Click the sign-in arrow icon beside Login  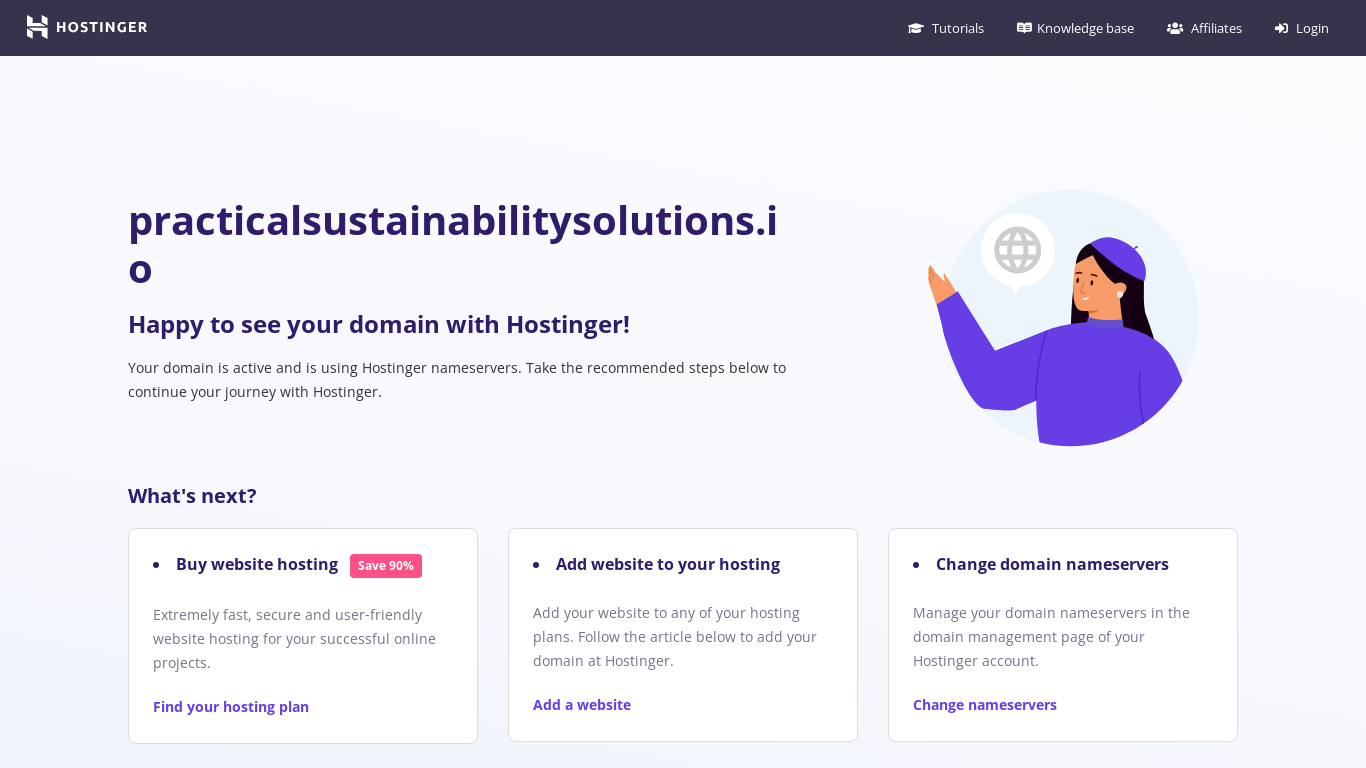1281,28
